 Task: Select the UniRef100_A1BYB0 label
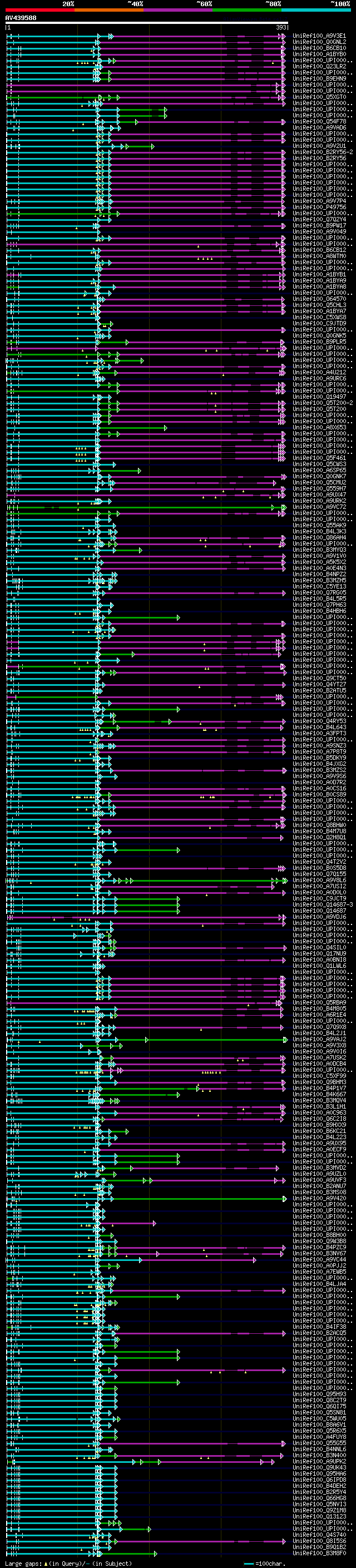pyautogui.click(x=319, y=54)
